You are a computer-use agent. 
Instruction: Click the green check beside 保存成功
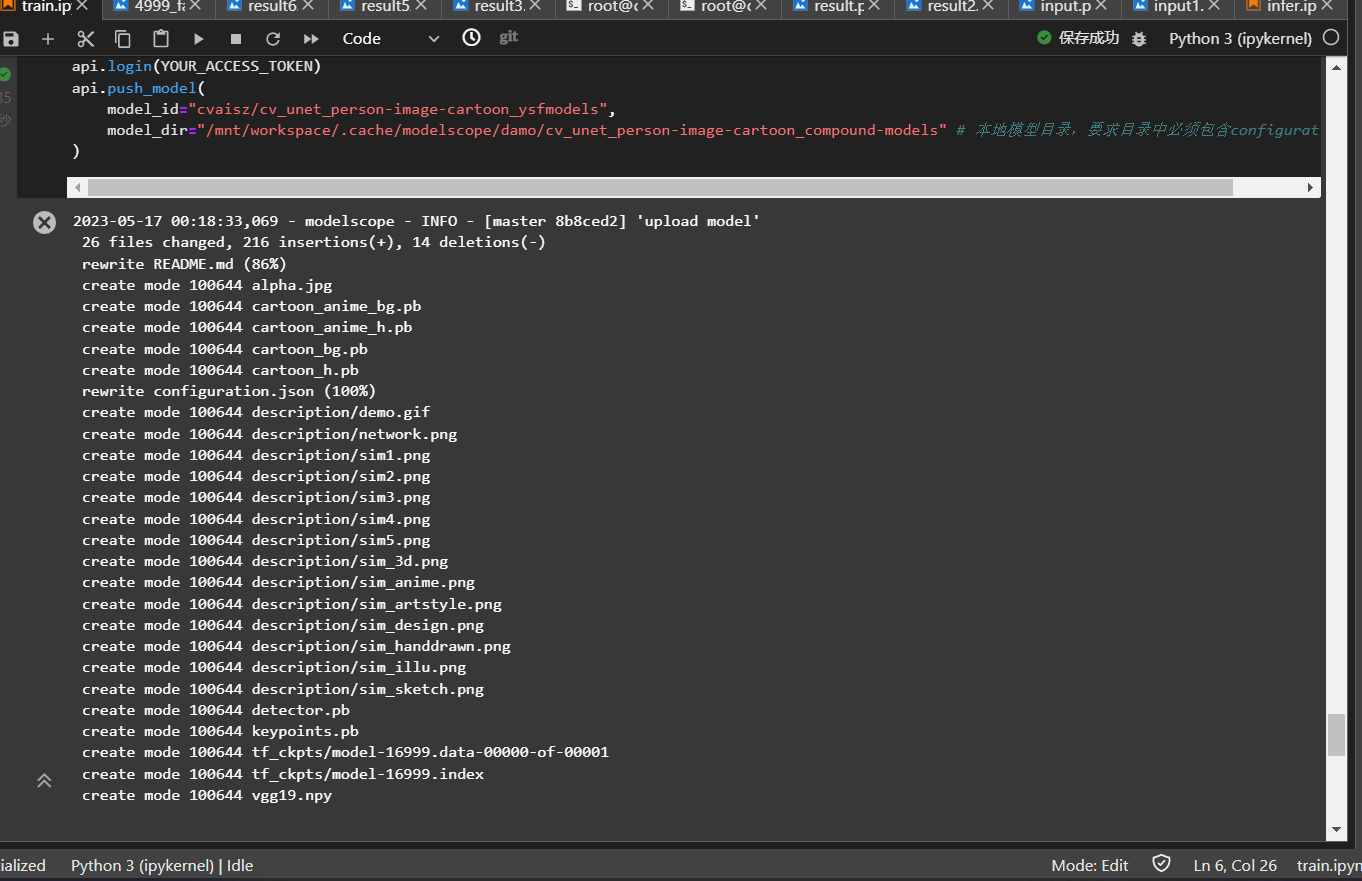tap(1044, 38)
